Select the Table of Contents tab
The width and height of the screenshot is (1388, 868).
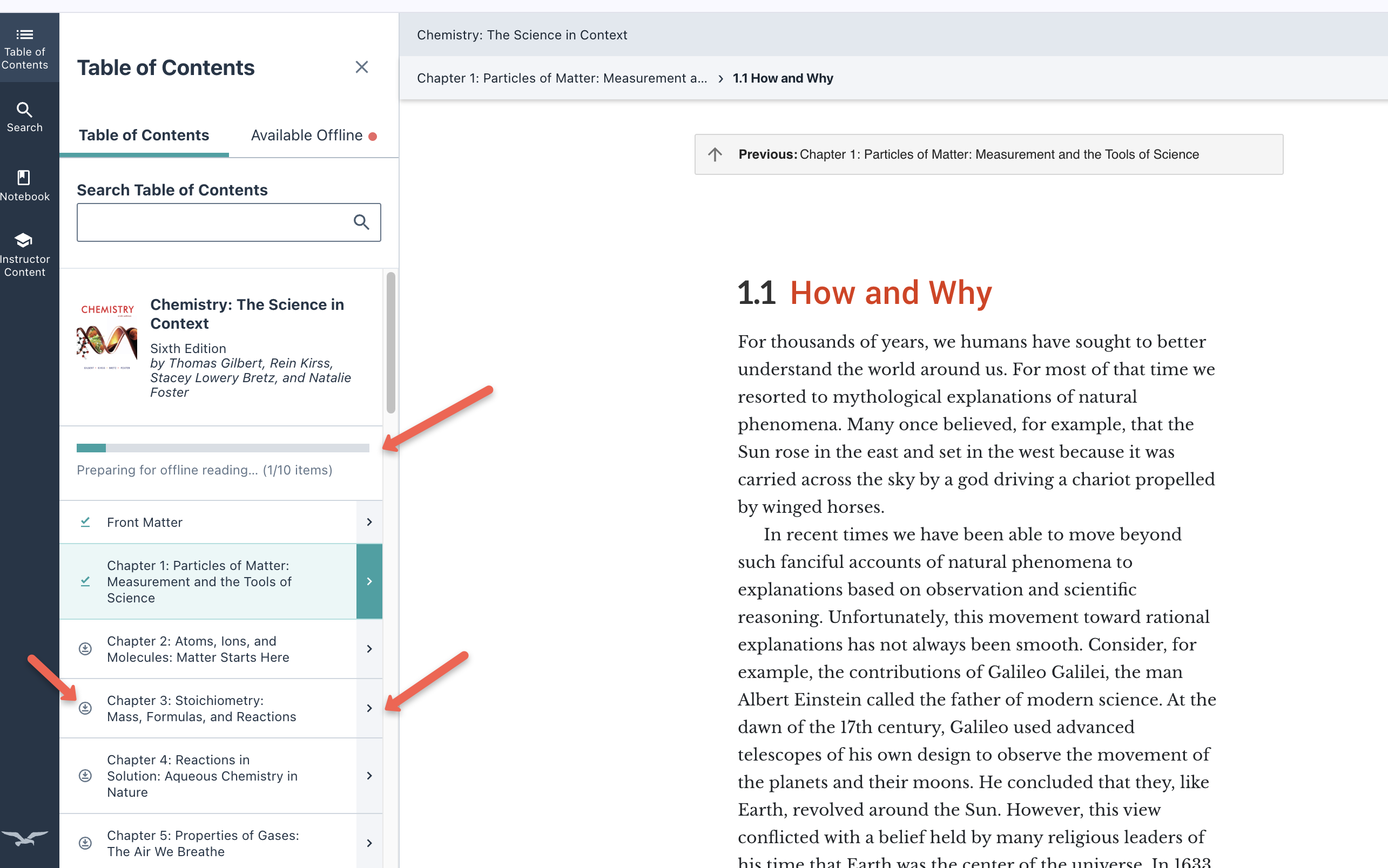tap(144, 135)
